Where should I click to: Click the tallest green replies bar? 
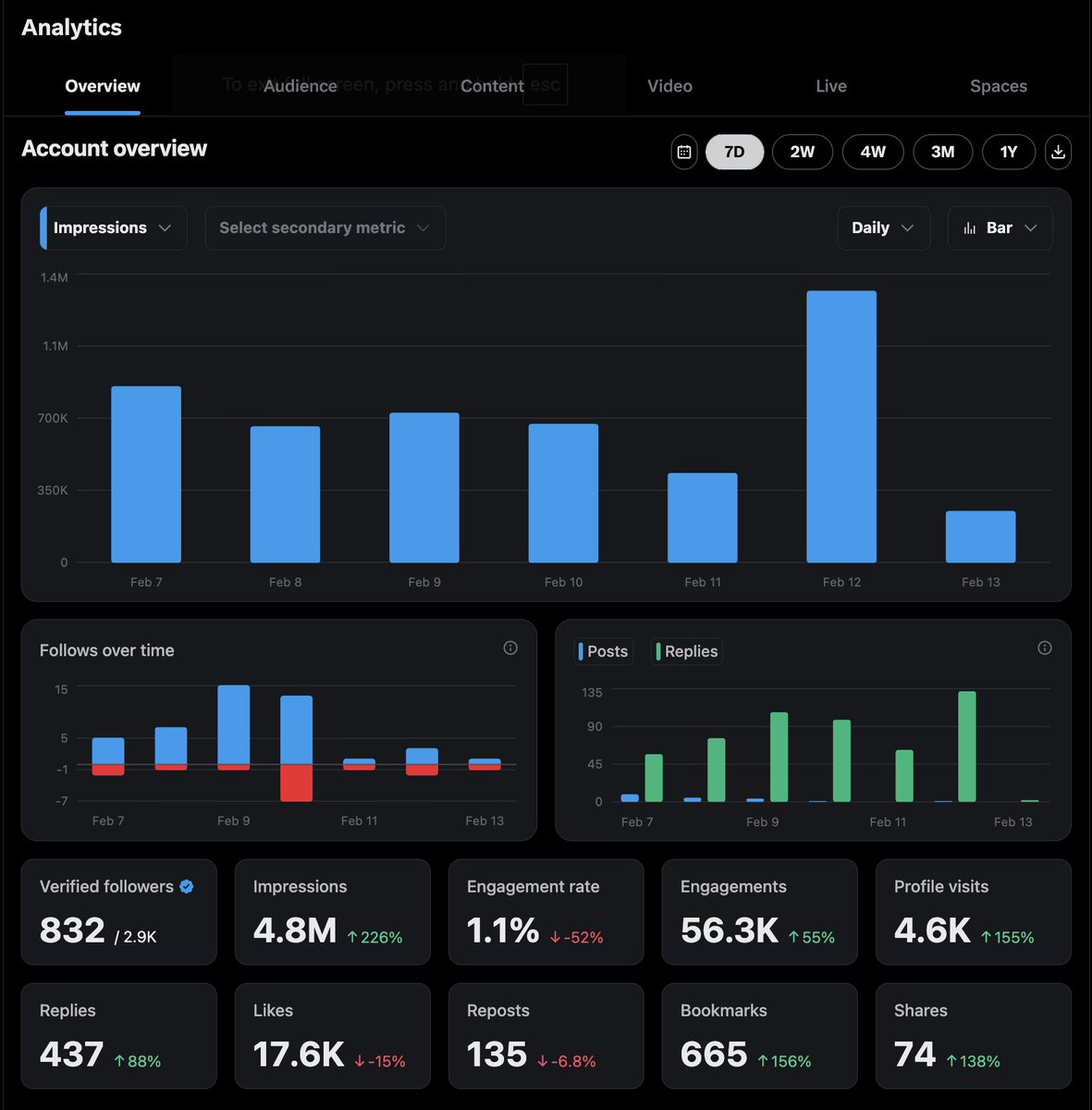[967, 746]
